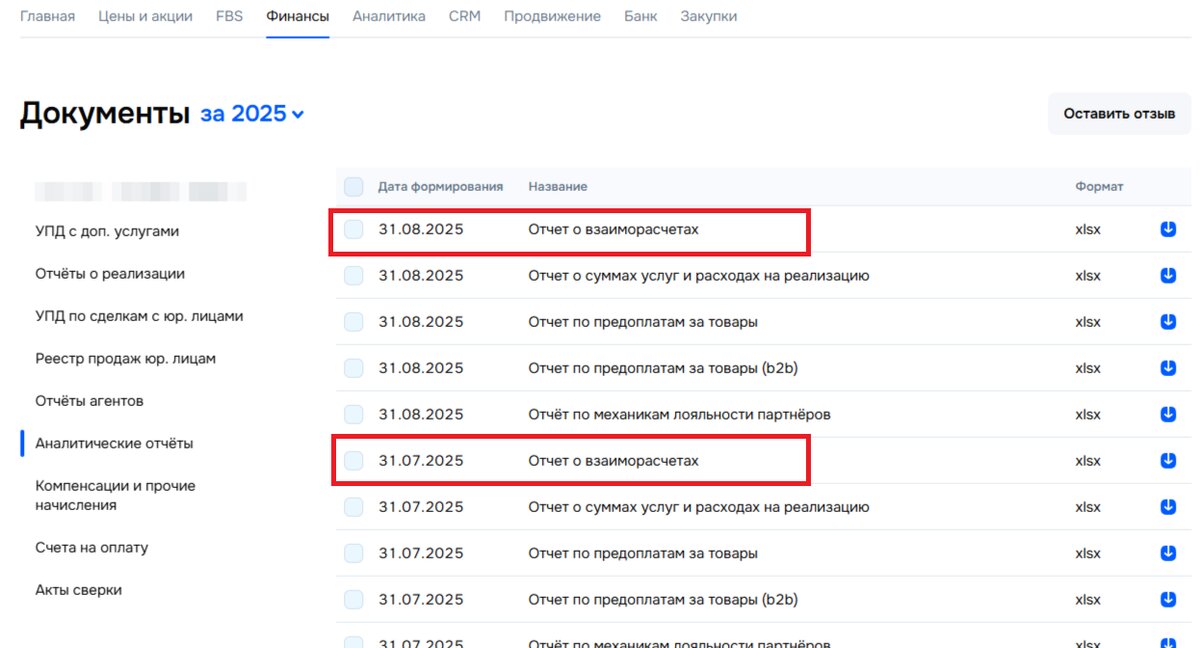Download 31.07.2025 Отчет о суммах услуг report
1200x648 pixels.
(1168, 507)
